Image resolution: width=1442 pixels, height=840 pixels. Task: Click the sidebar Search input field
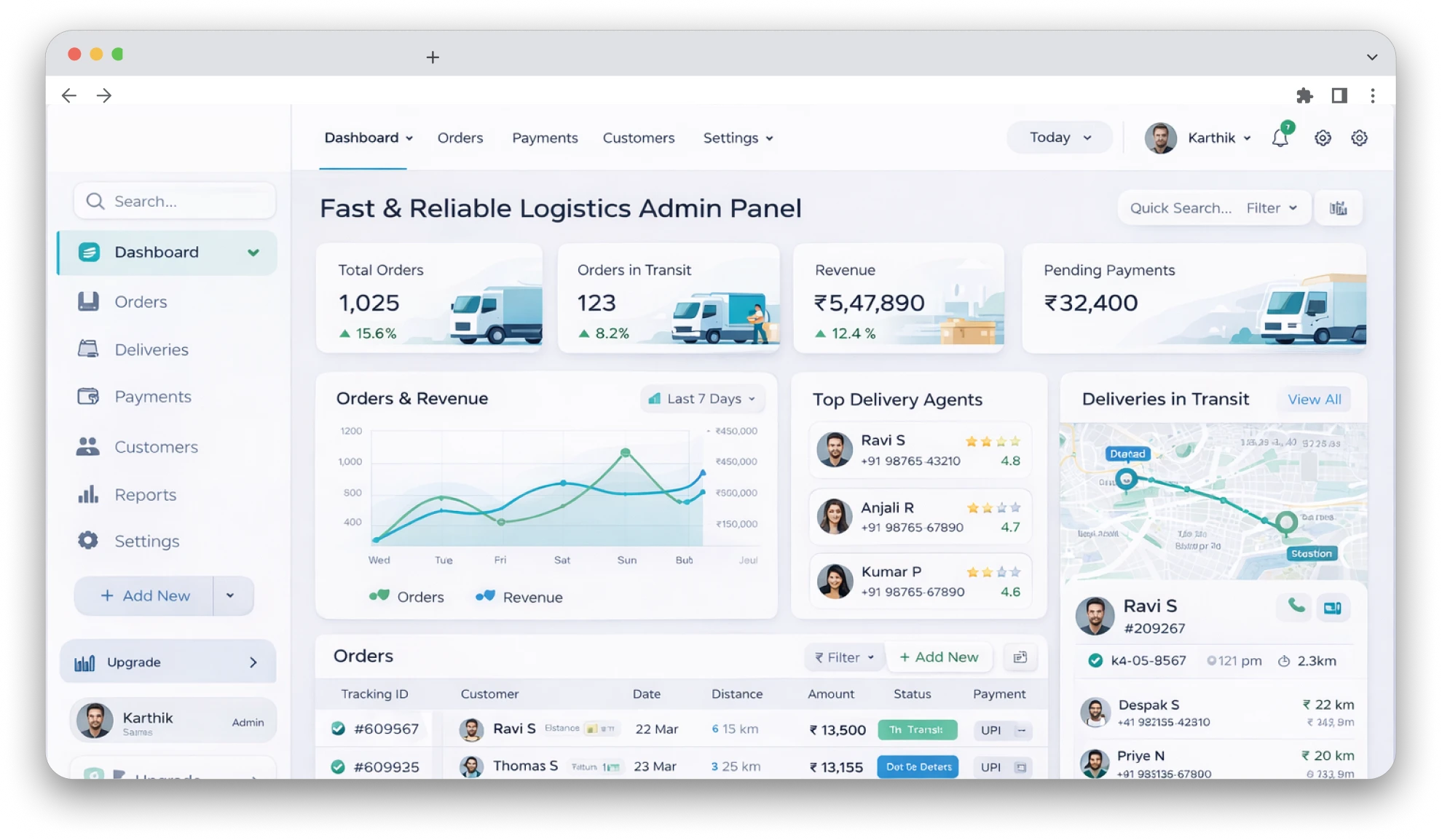pos(175,202)
